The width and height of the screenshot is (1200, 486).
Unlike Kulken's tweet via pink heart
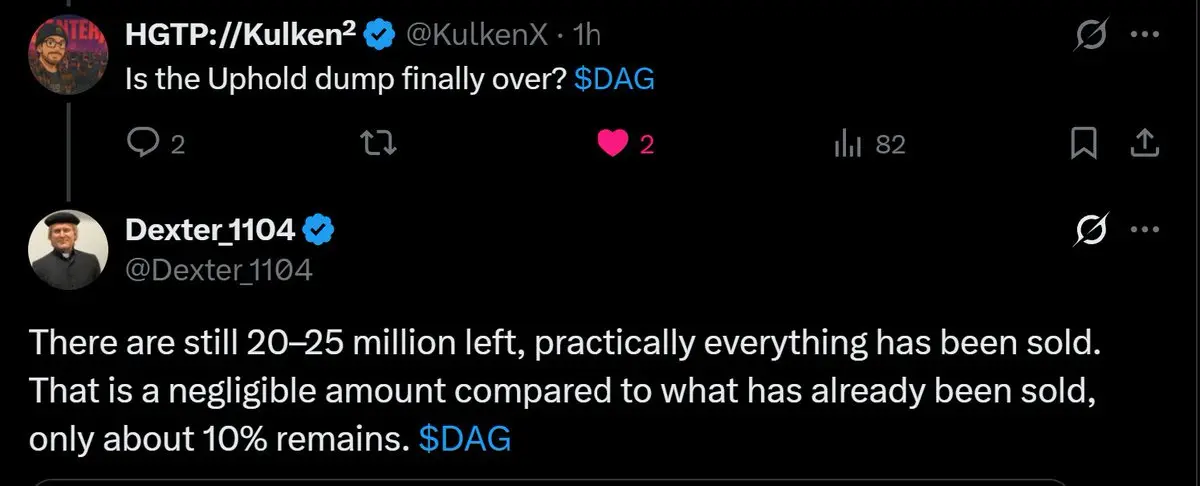pyautogui.click(x=625, y=146)
